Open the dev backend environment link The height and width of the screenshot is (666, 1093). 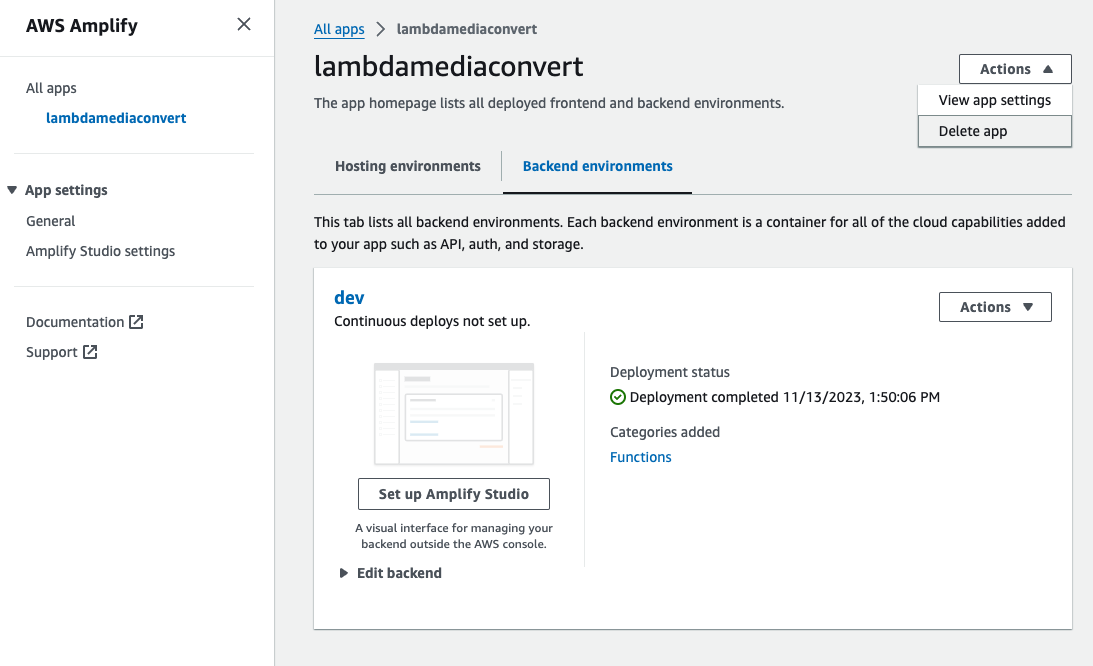point(348,297)
